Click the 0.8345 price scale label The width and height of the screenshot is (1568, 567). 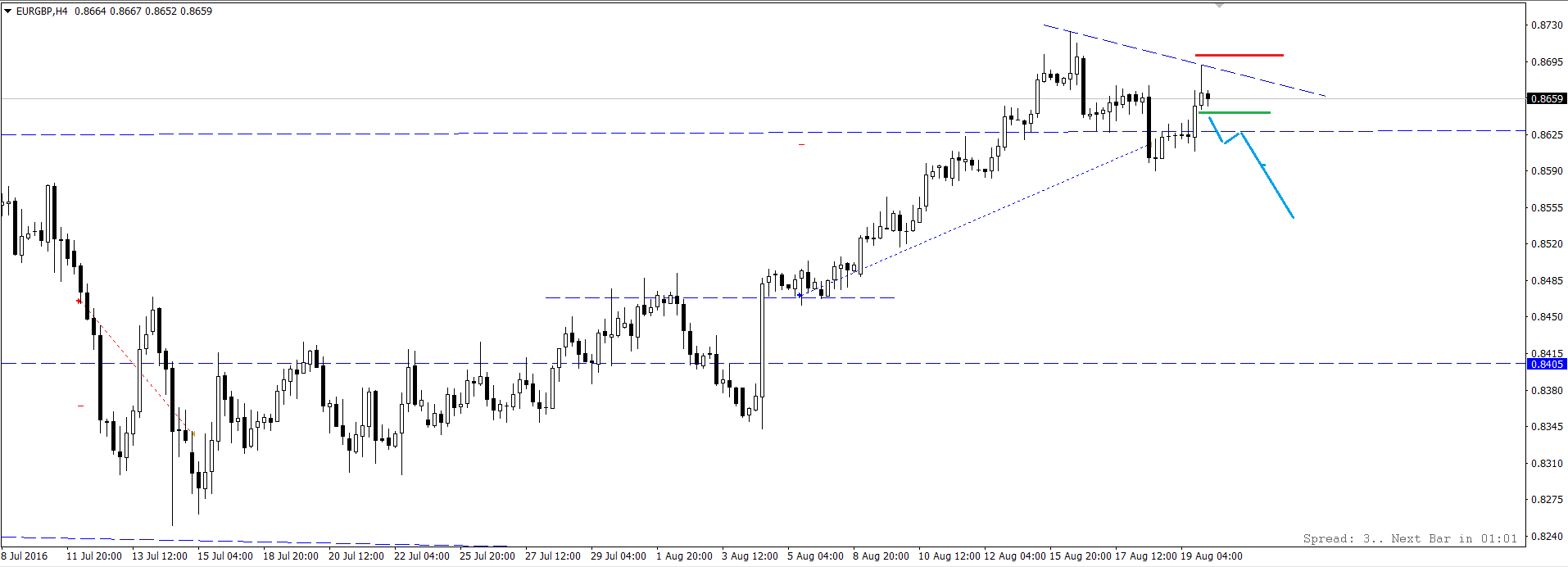click(x=1547, y=427)
